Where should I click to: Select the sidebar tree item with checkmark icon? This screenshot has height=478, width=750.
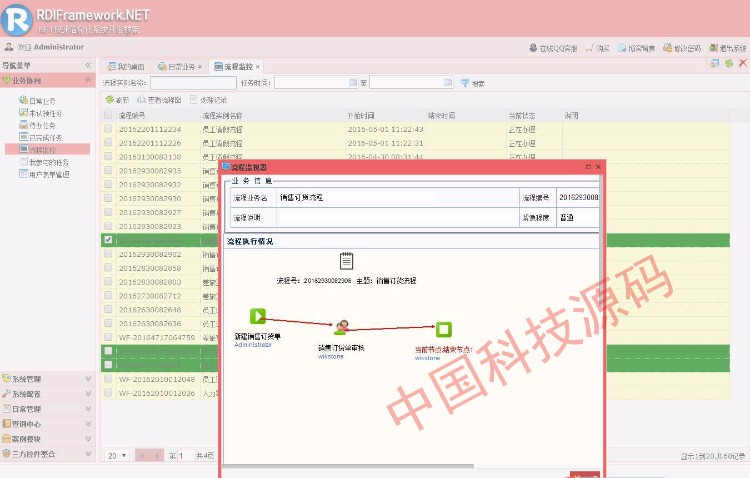click(41, 113)
